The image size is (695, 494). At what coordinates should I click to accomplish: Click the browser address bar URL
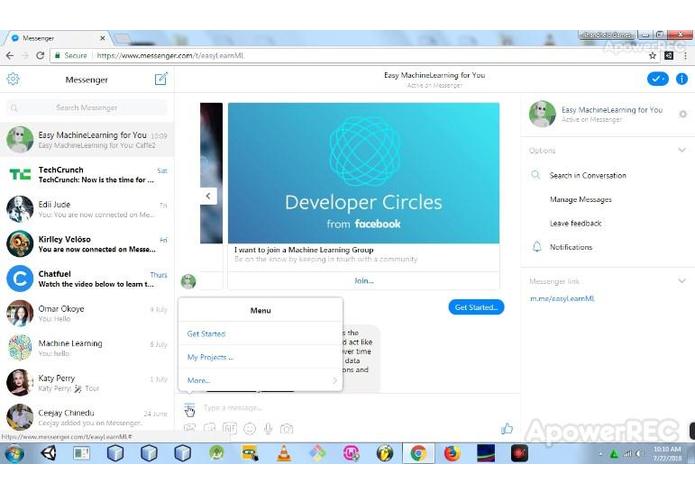(170, 55)
